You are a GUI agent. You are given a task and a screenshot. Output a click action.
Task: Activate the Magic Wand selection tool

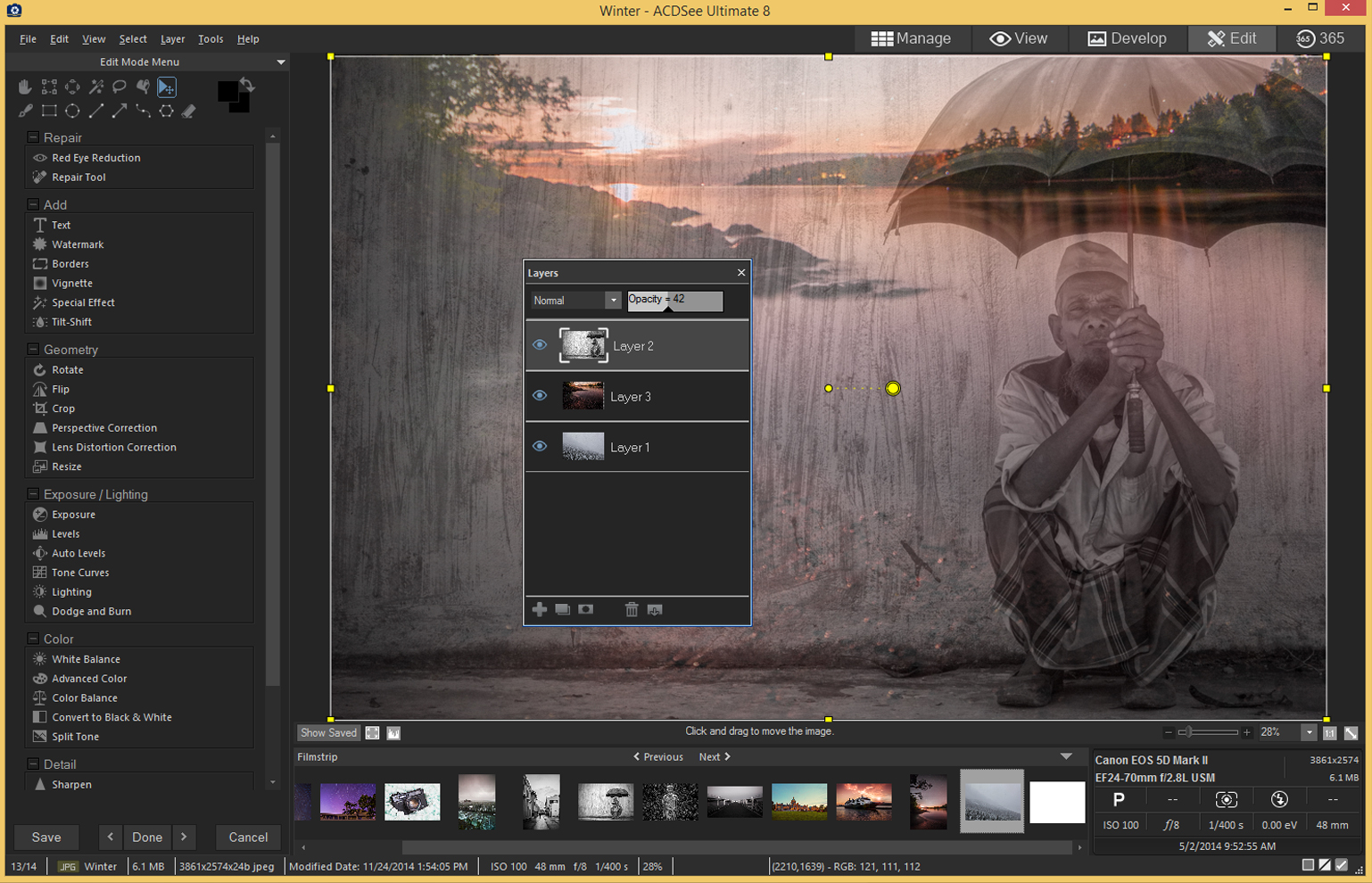(x=96, y=87)
